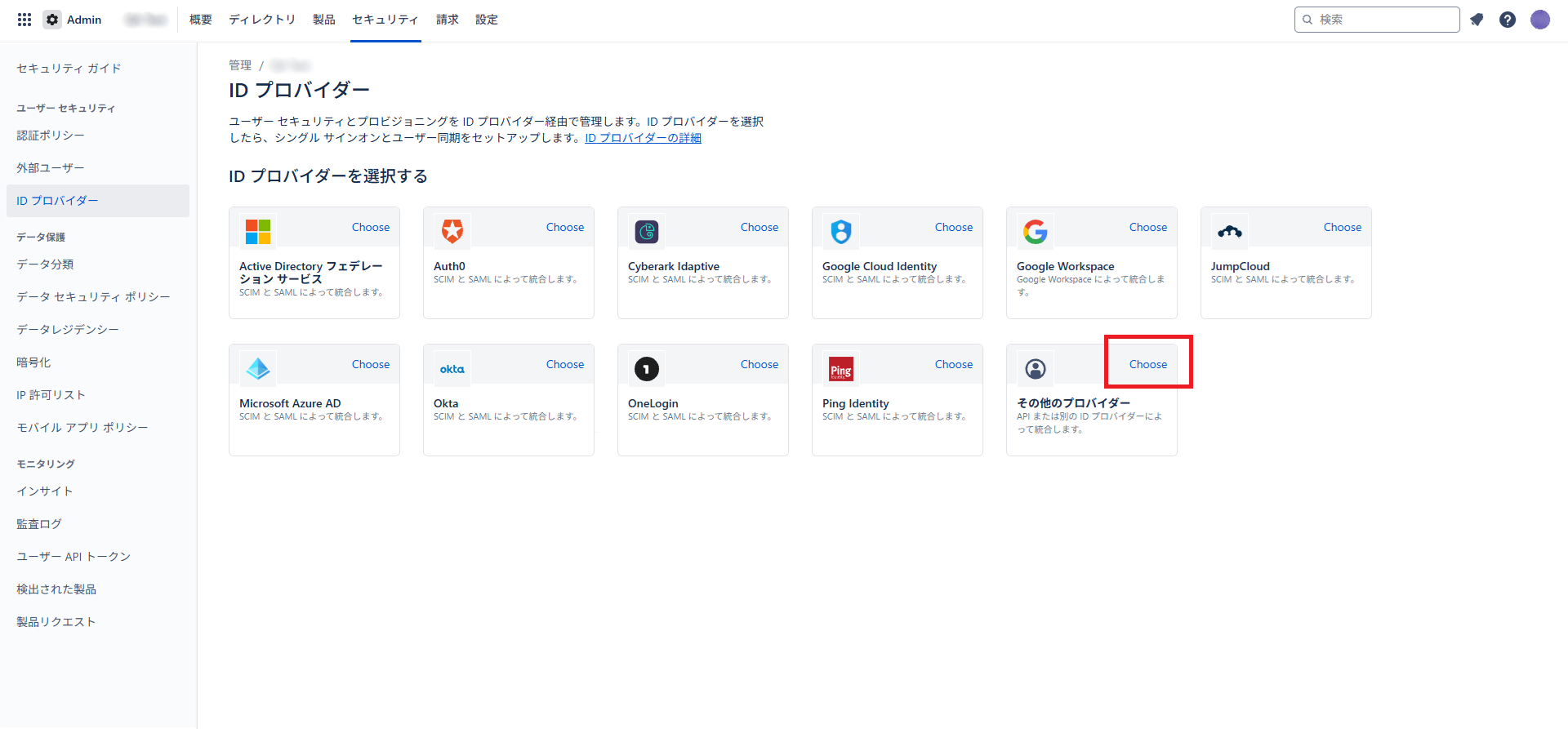Choose the Okta provider
This screenshot has width=1568, height=729.
565,364
